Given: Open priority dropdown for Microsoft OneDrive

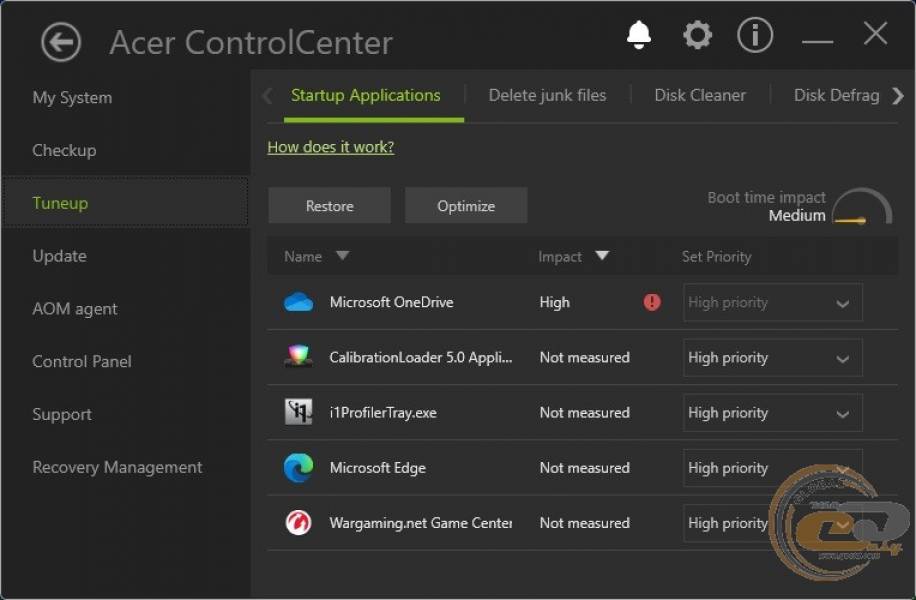Looking at the screenshot, I should tap(772, 303).
